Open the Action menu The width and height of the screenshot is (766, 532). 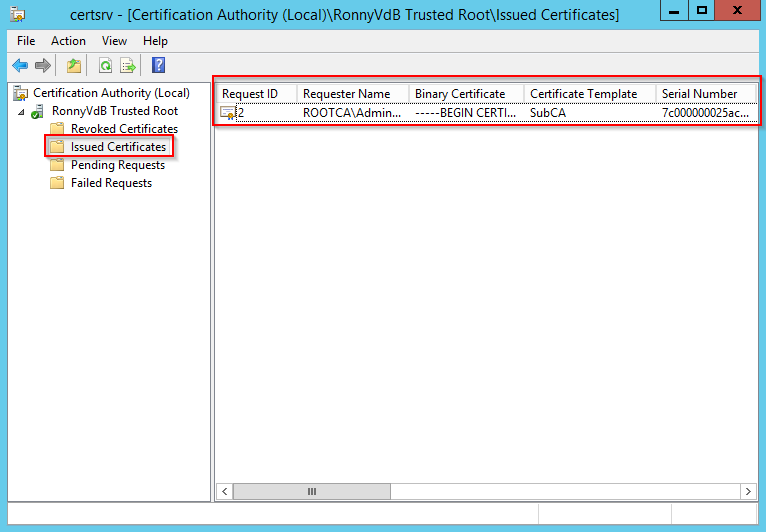68,41
